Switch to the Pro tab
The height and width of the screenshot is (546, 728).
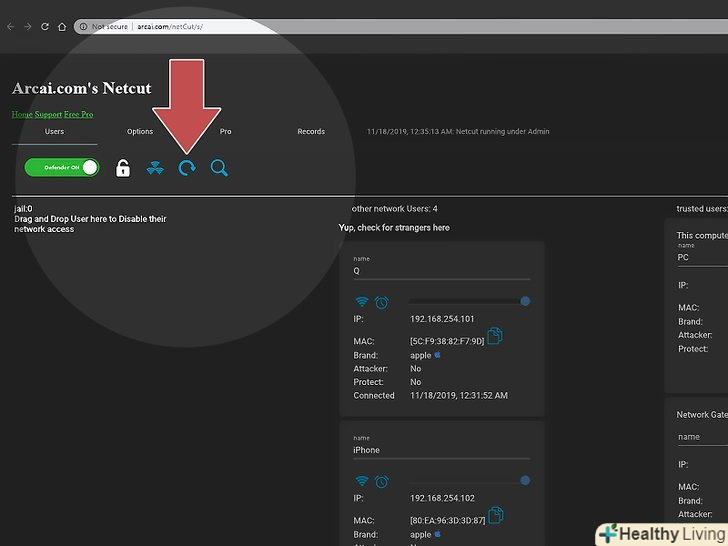(226, 131)
